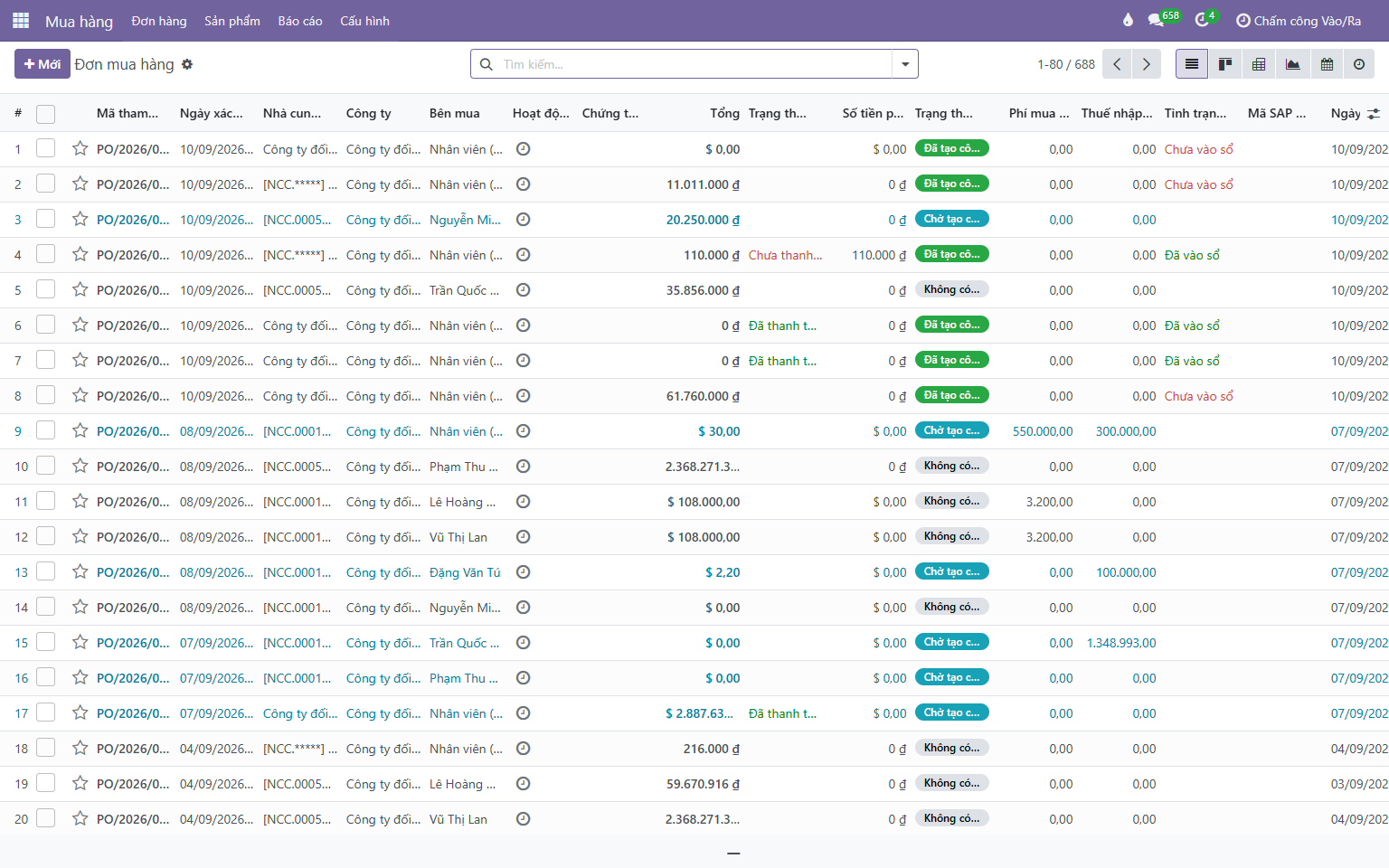Open the PO link in row 9
This screenshot has height=868, width=1389.
pos(133,431)
